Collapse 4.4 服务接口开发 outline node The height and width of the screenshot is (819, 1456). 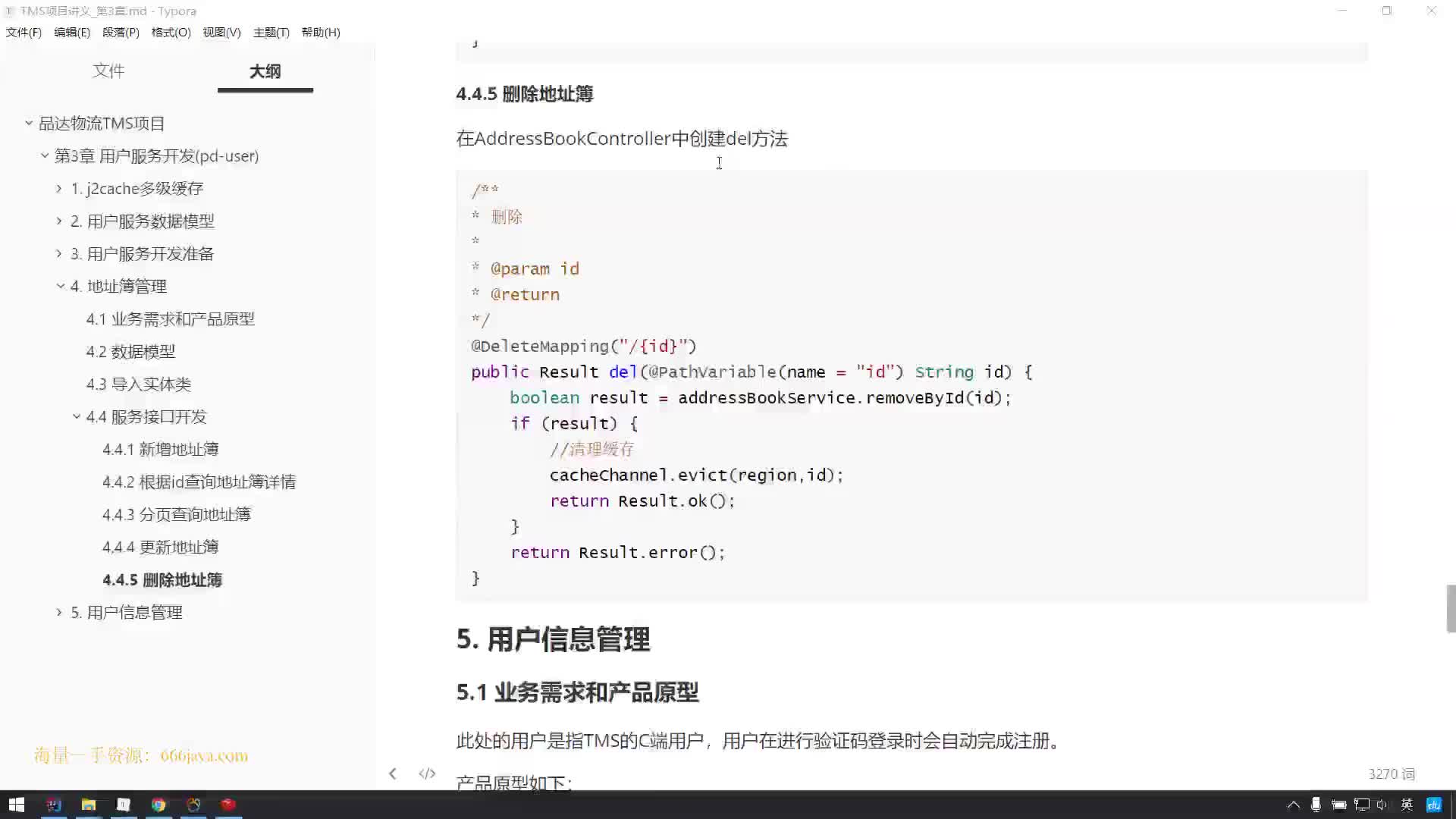pos(77,416)
